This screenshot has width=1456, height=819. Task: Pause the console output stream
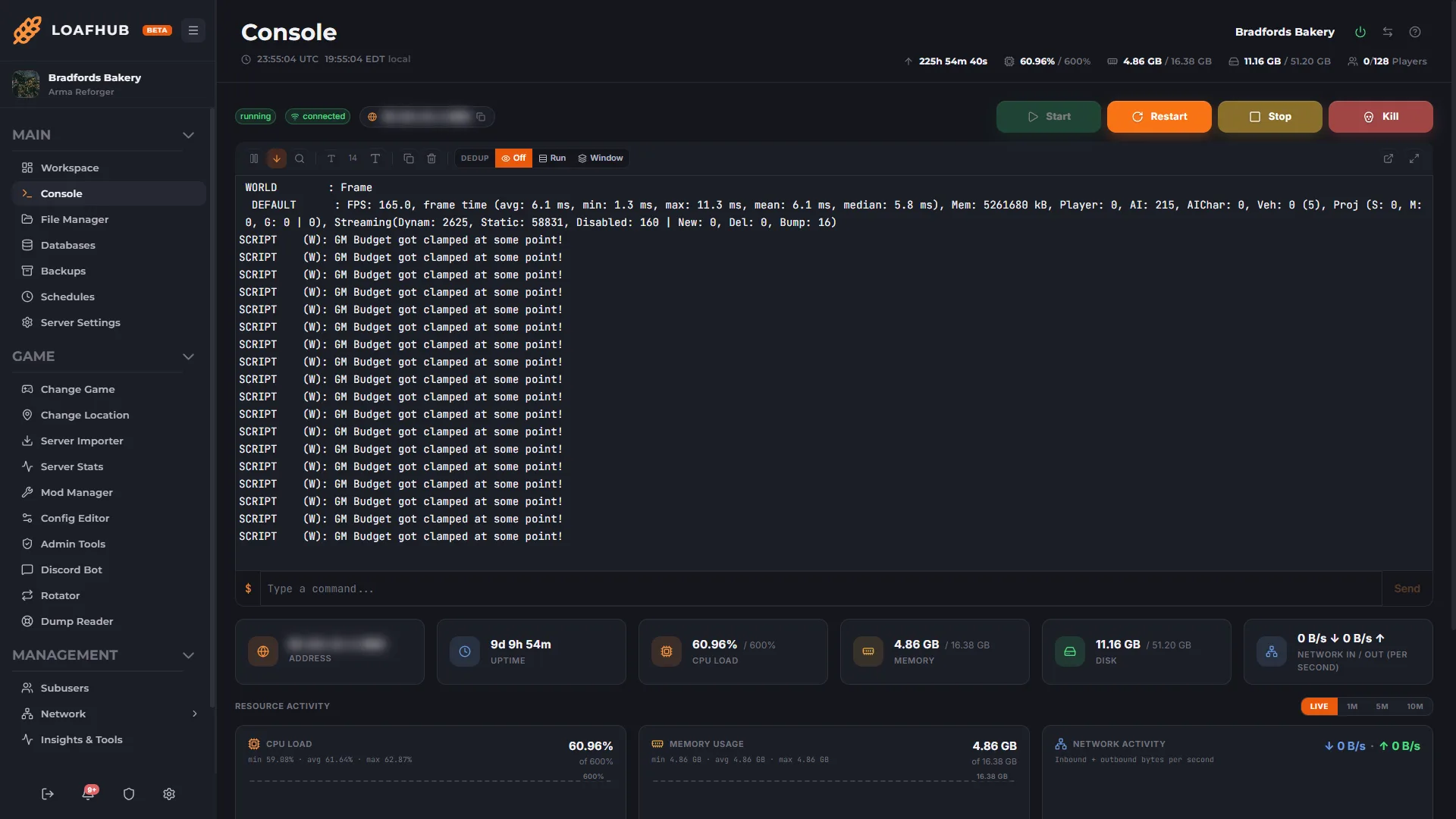pyautogui.click(x=254, y=158)
